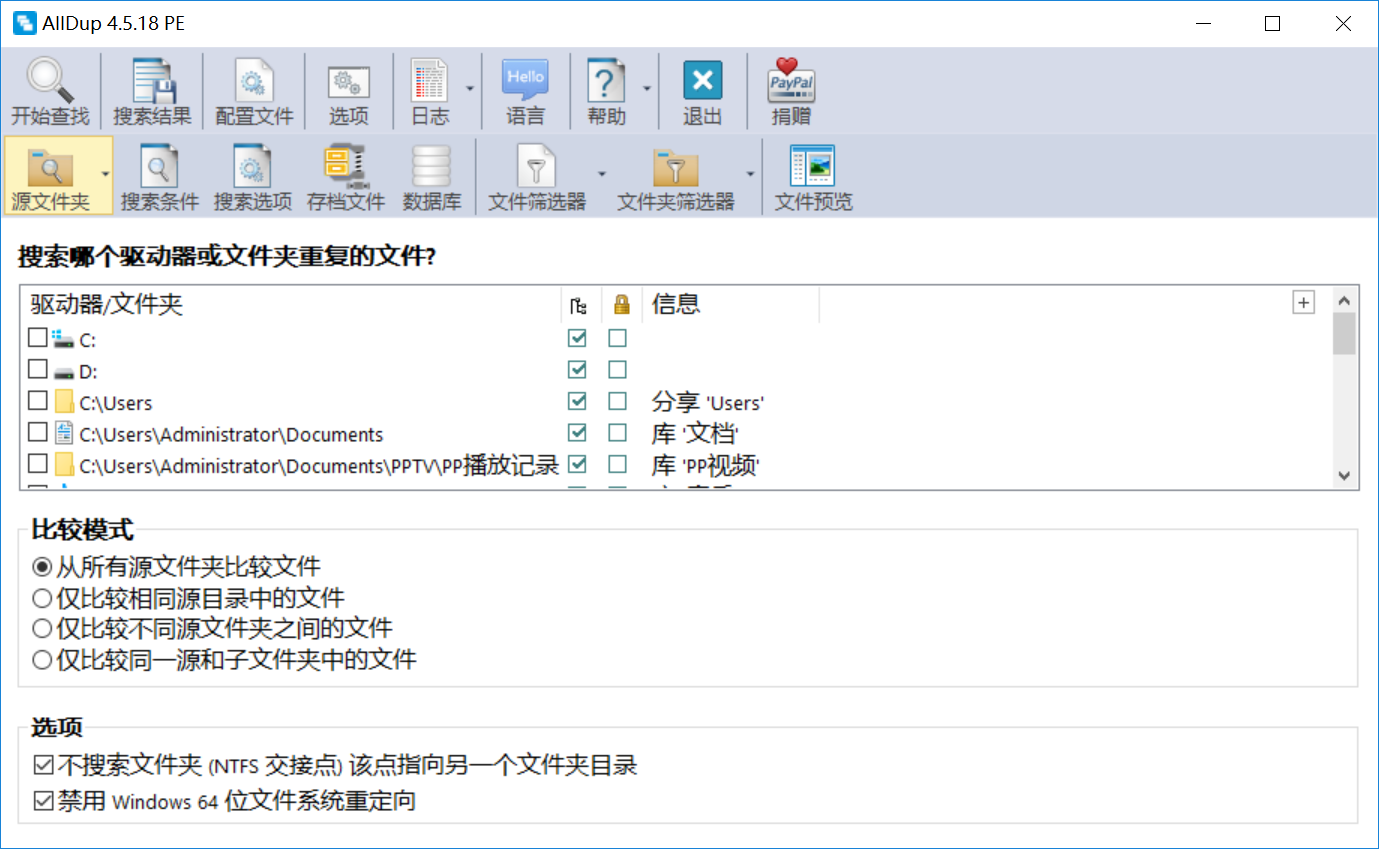Open the 帮助 dropdown arrow
The image size is (1379, 849).
pyautogui.click(x=647, y=89)
